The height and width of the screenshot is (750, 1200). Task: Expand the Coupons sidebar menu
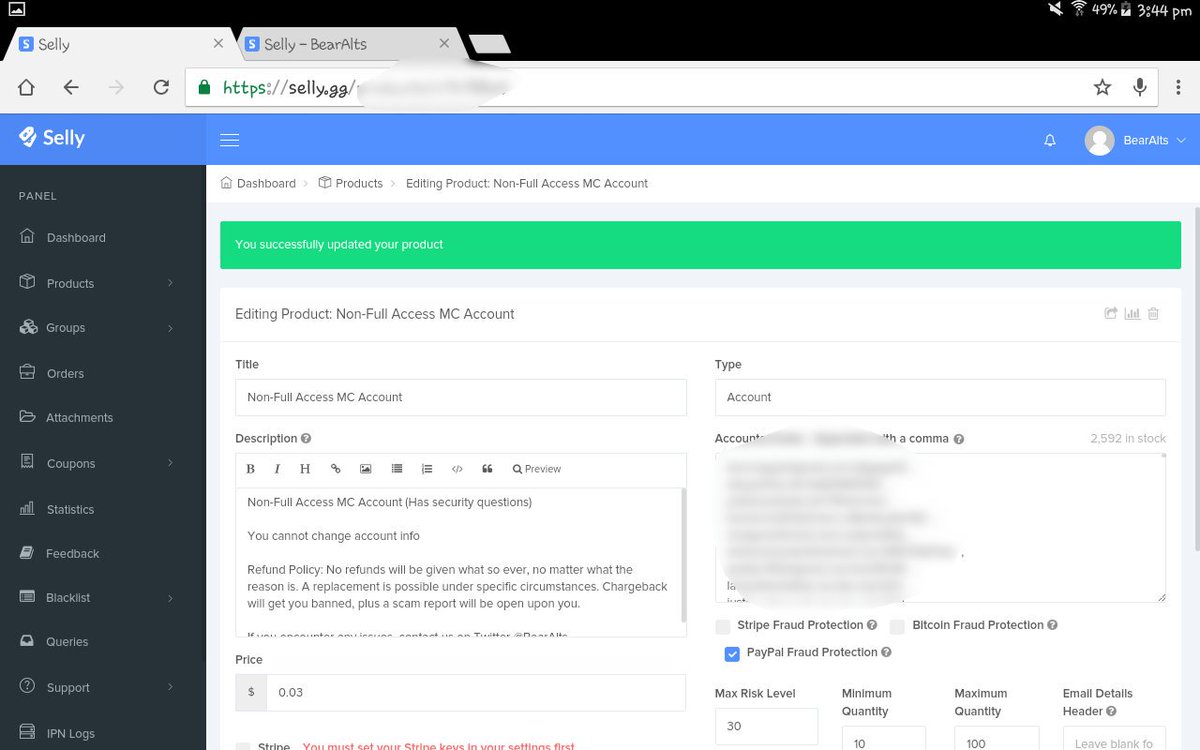coord(103,463)
